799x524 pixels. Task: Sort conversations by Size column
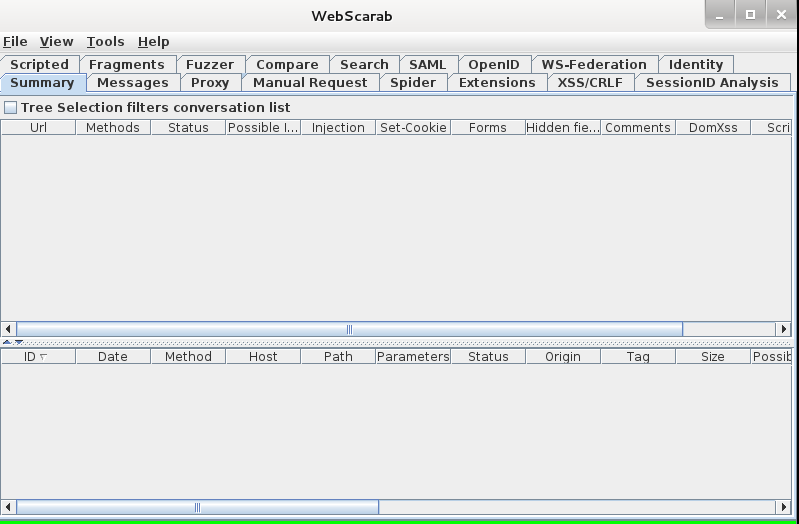pos(713,356)
